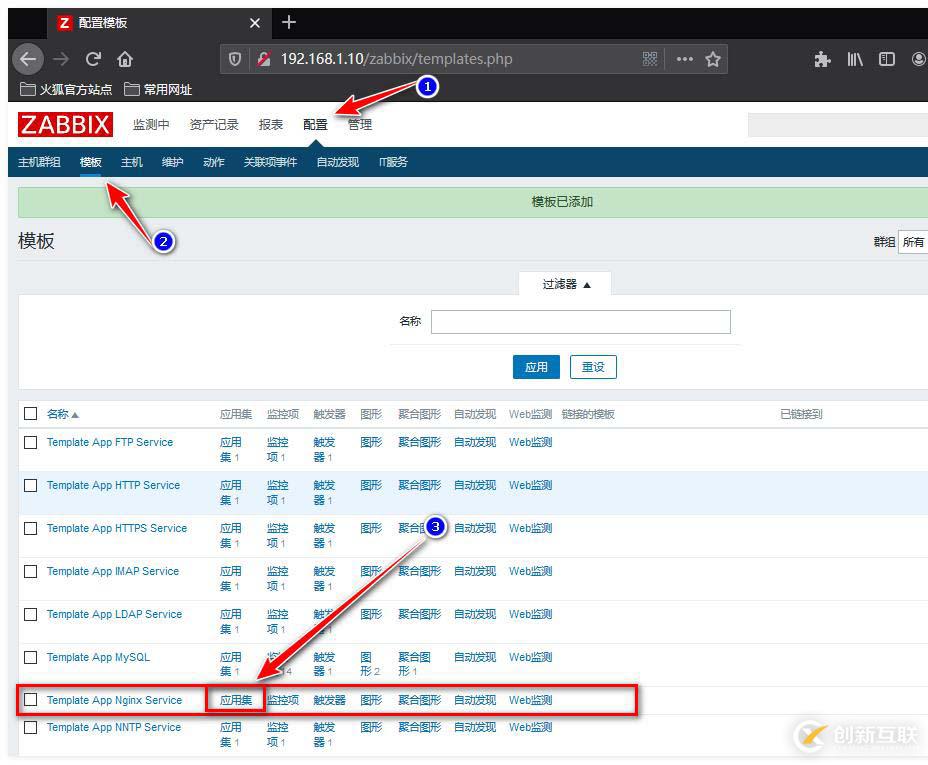This screenshot has height=765, width=928.
Task: Click the 重设 filter reset button
Action: pyautogui.click(x=593, y=367)
